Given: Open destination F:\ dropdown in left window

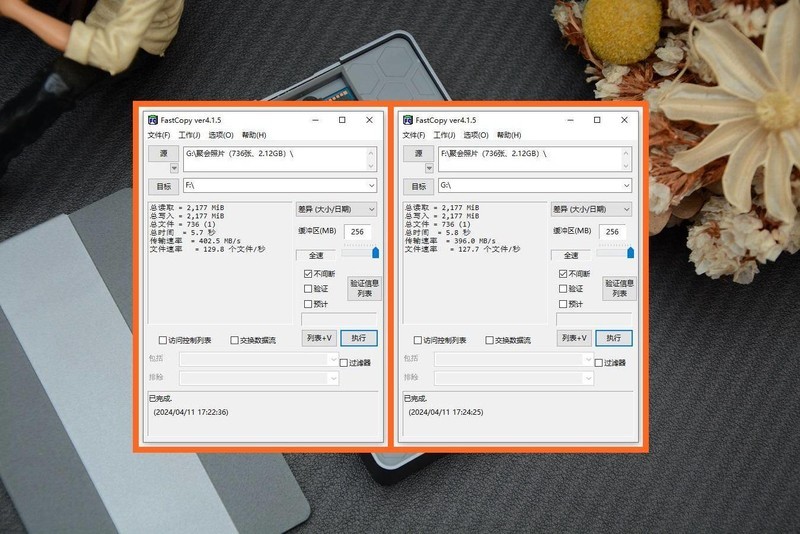Looking at the screenshot, I should 372,186.
